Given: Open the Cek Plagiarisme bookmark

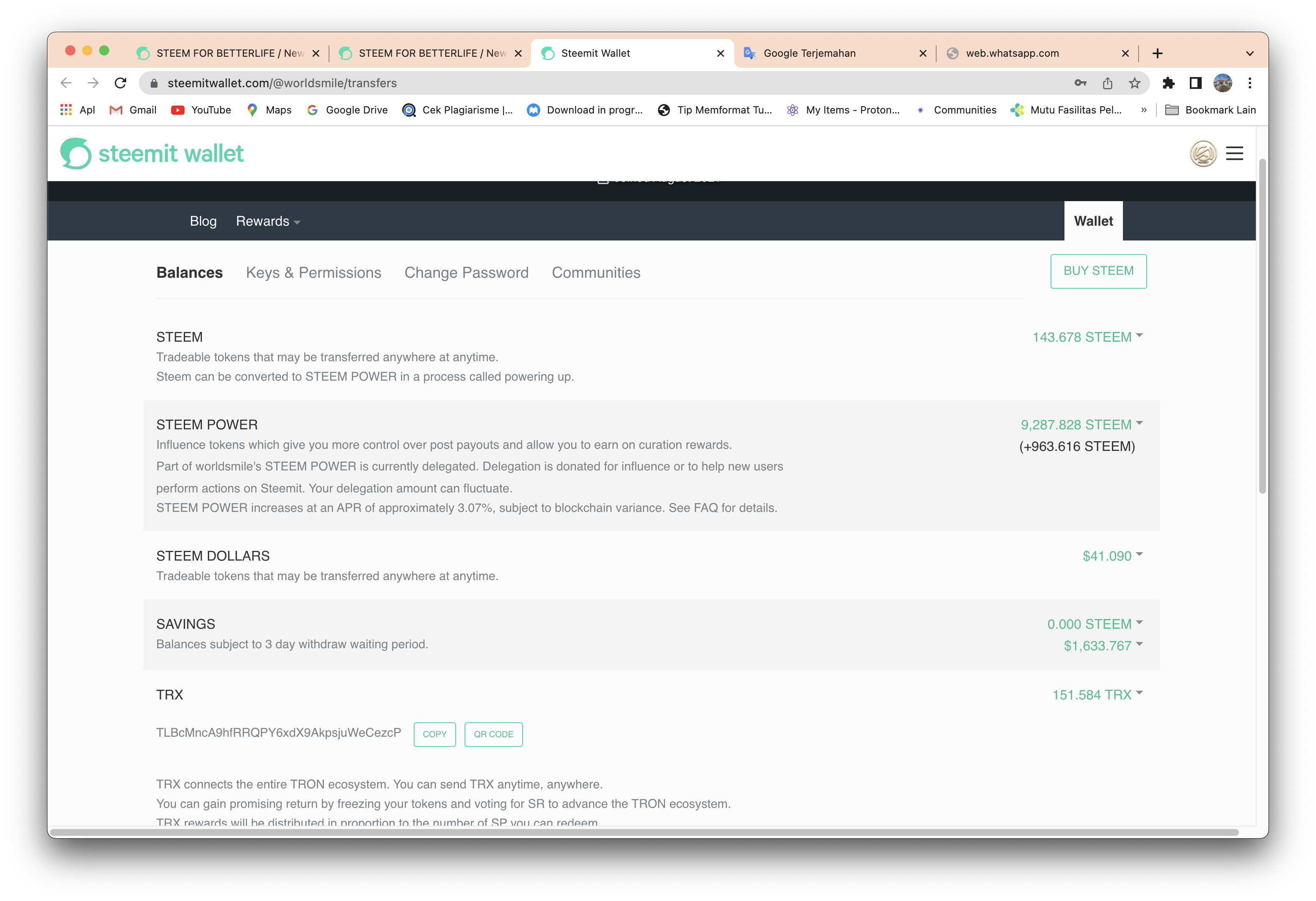Looking at the screenshot, I should click(458, 110).
